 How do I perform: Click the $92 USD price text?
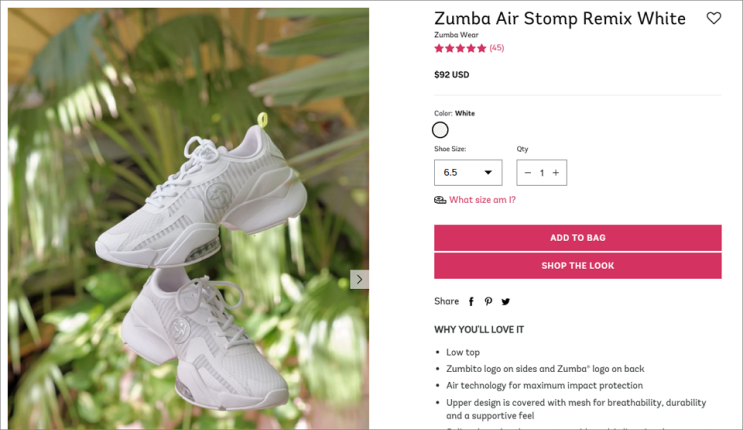pos(451,75)
